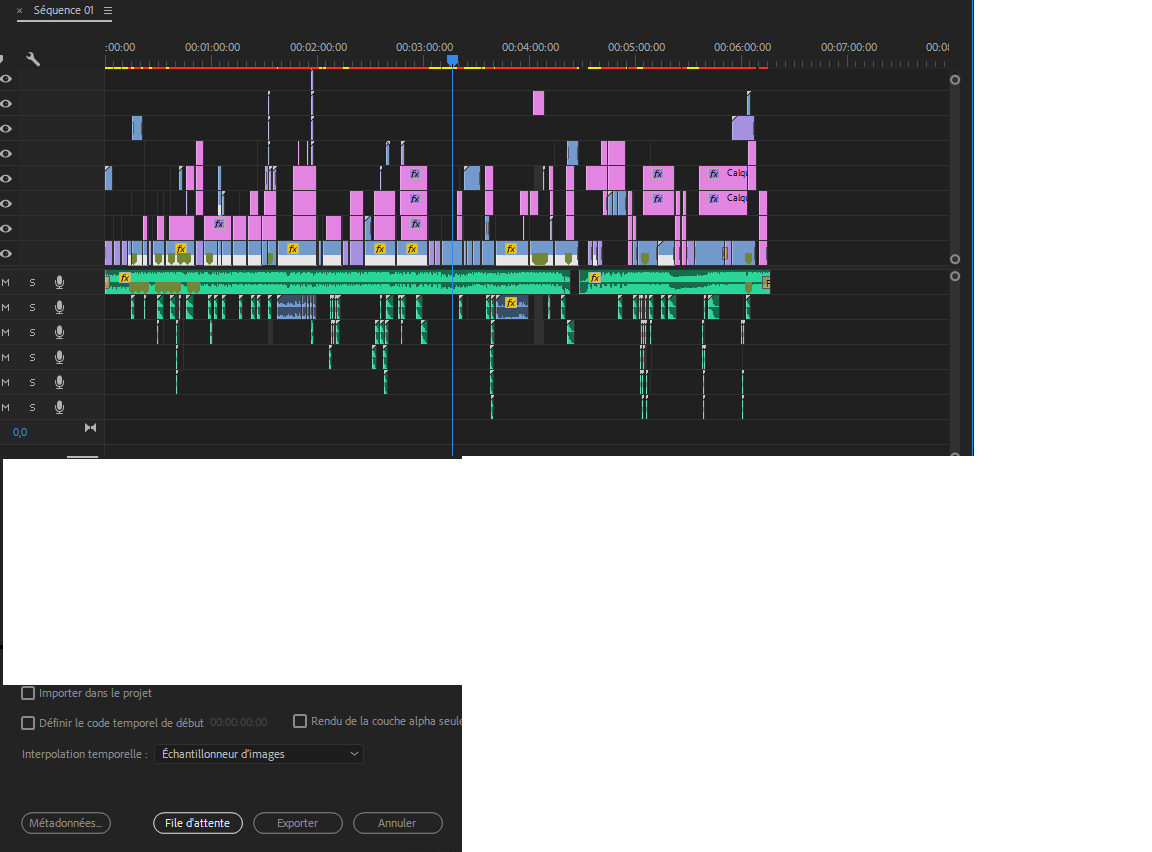Open the timeline display settings wrench
Image resolution: width=1152 pixels, height=852 pixels.
tap(33, 59)
